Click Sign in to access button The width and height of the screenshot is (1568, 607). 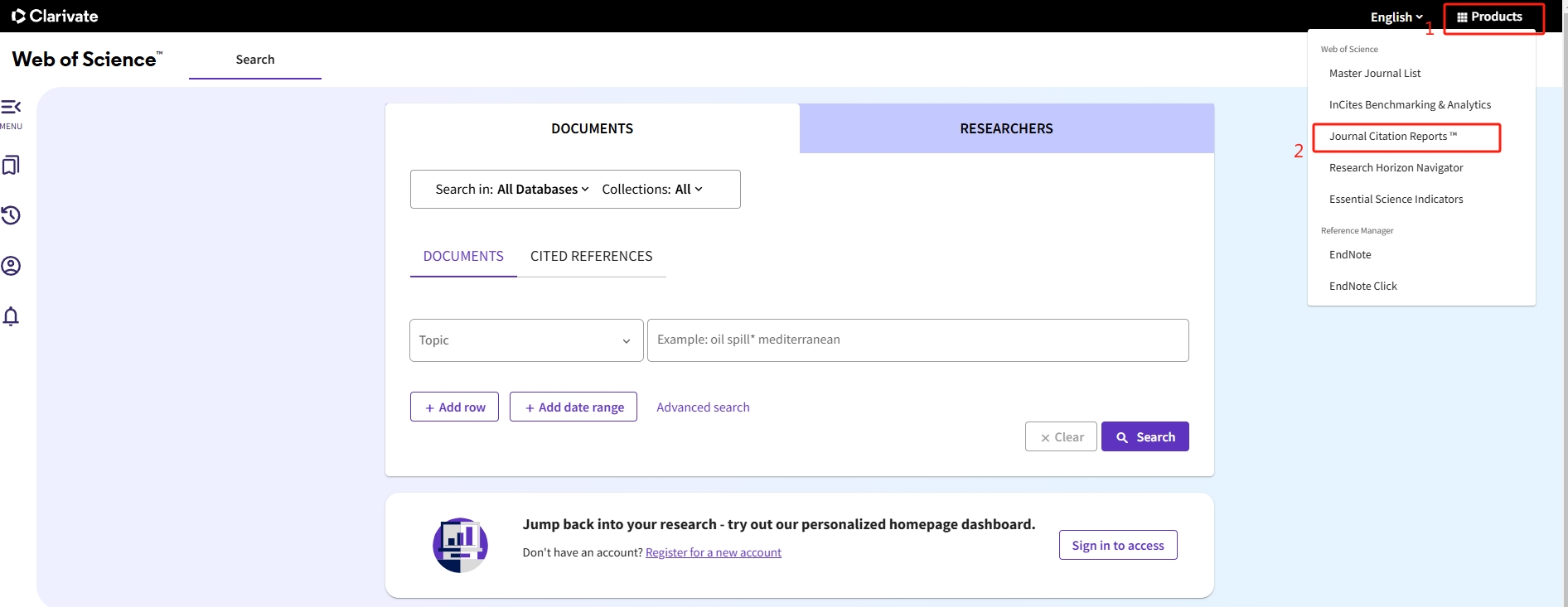1118,545
